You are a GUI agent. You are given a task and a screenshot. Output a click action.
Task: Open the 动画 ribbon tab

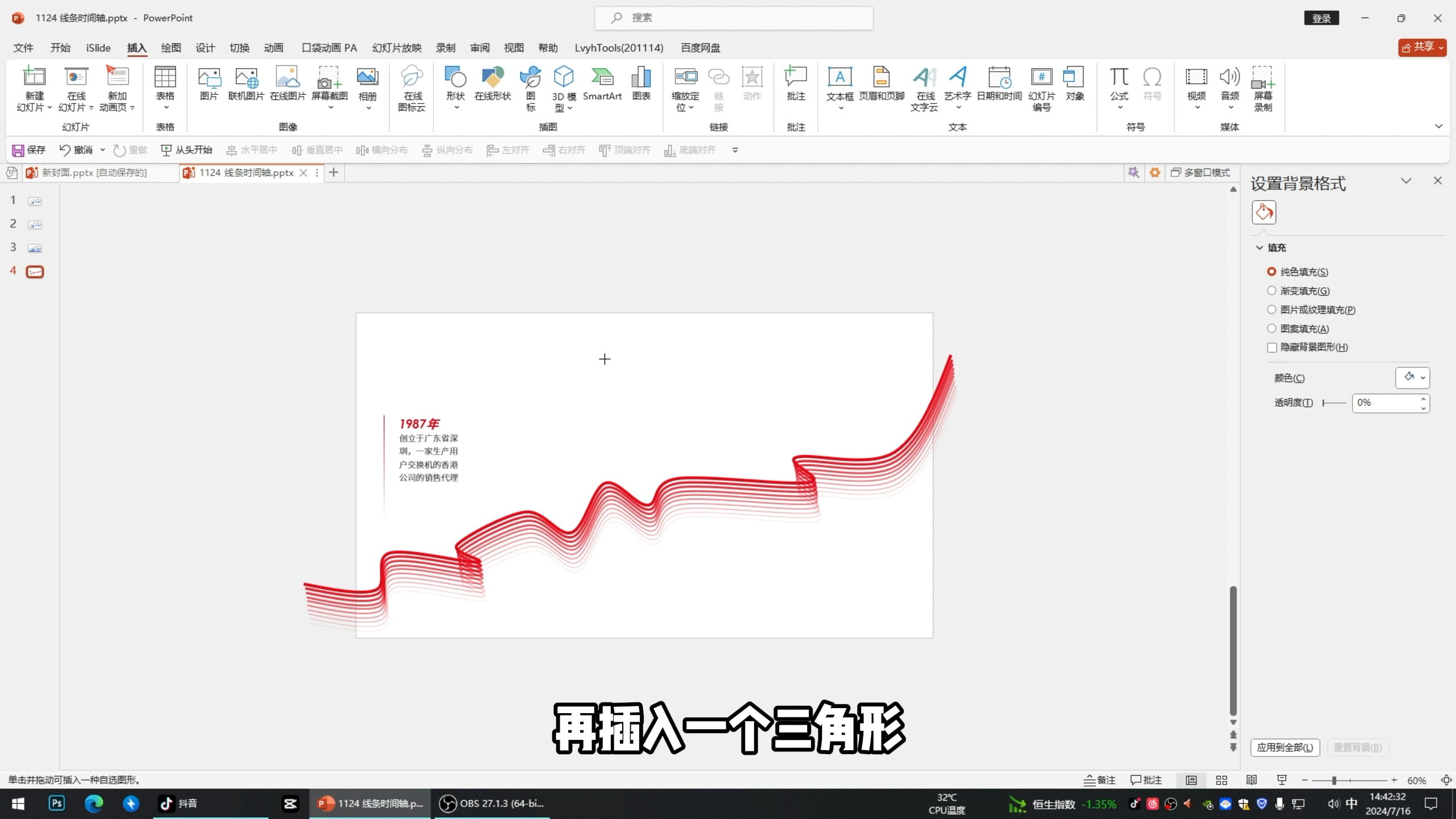(273, 48)
